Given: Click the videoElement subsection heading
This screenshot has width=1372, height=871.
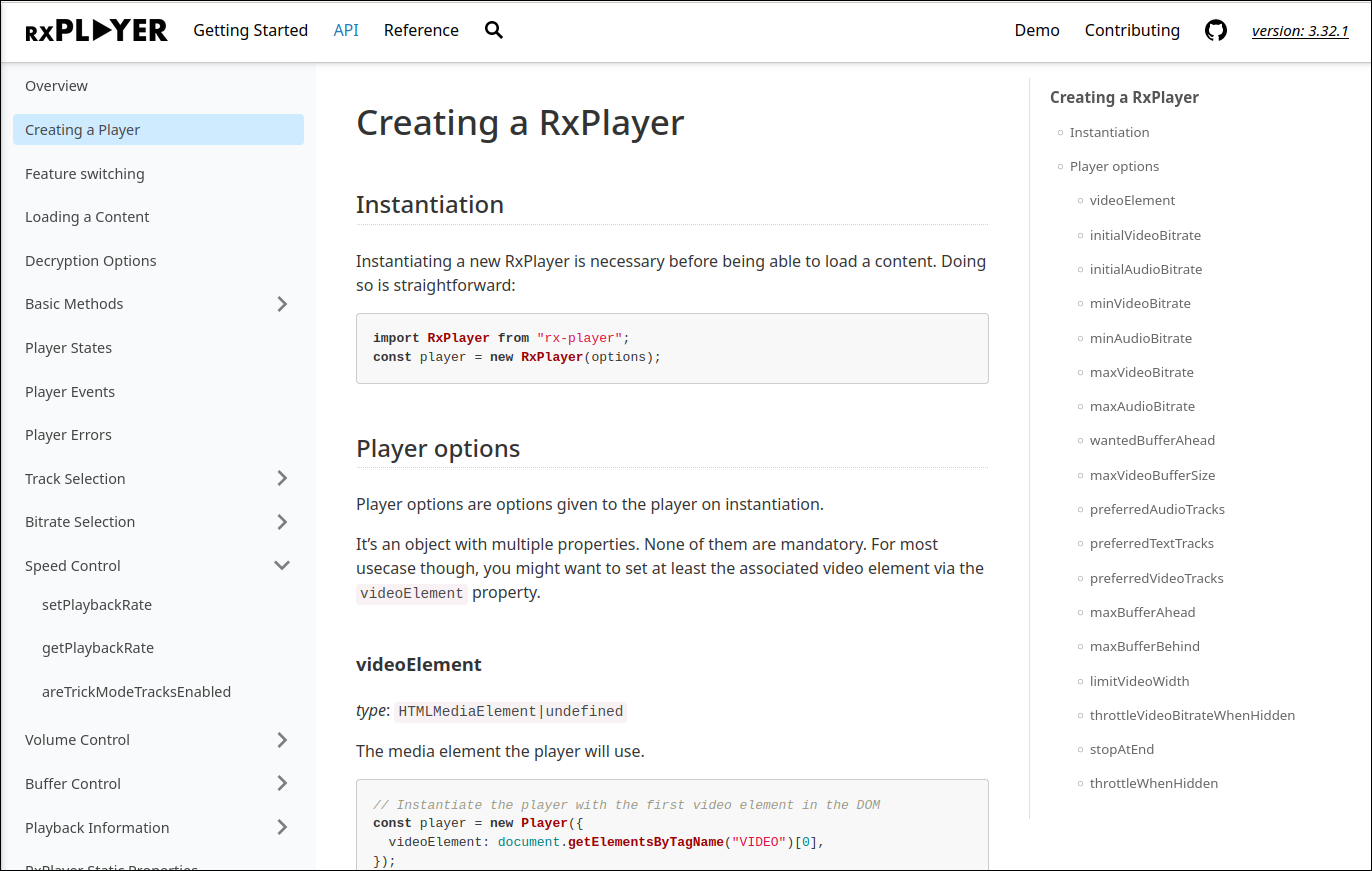Looking at the screenshot, I should click(419, 664).
